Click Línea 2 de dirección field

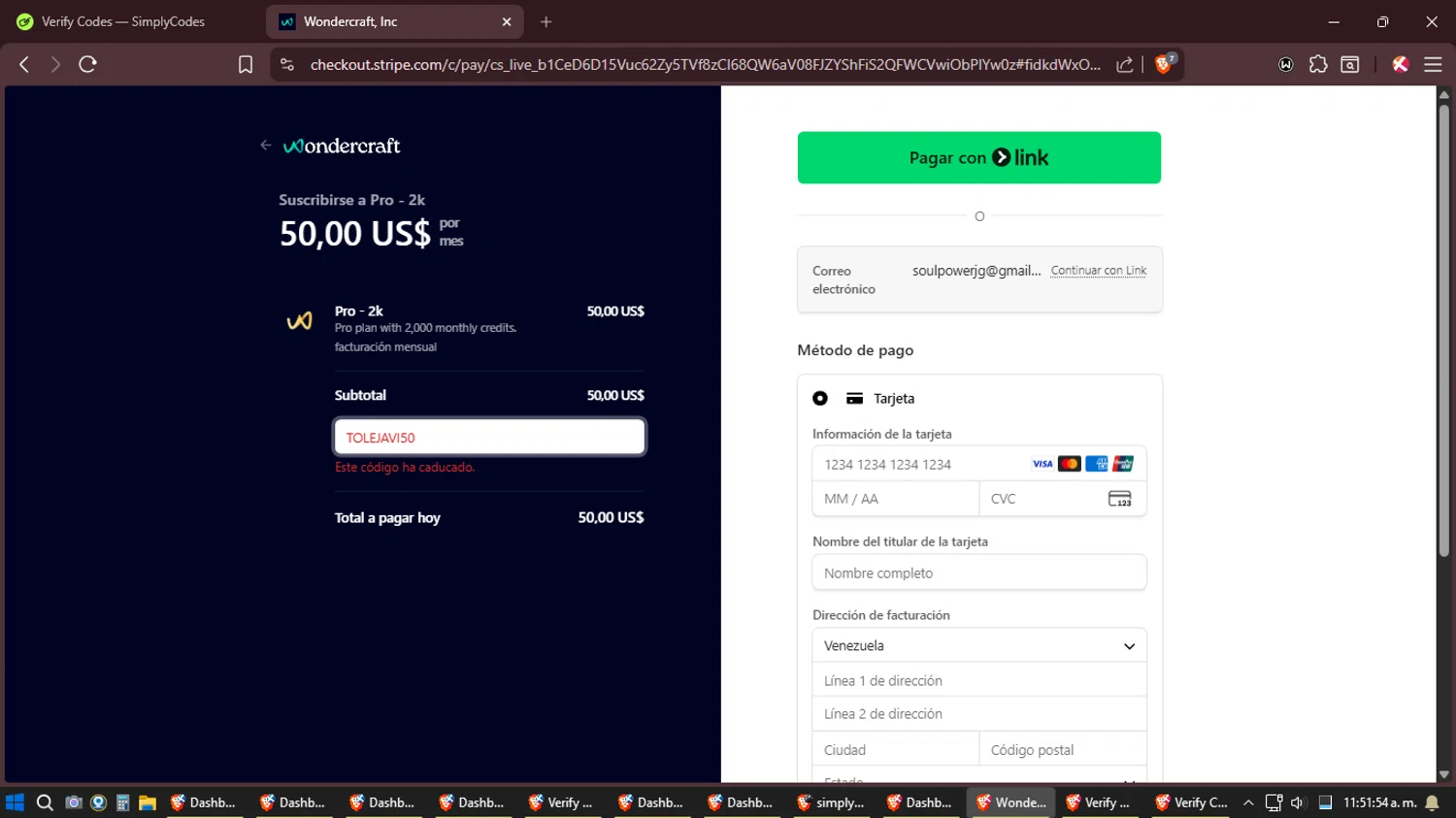[979, 714]
